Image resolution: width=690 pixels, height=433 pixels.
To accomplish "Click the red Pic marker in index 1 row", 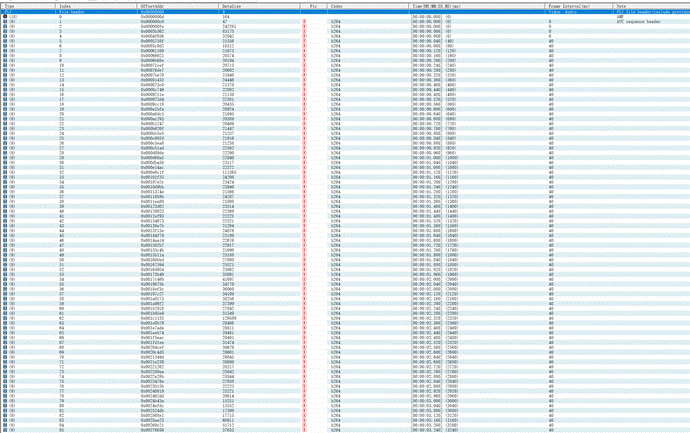I will (305, 22).
